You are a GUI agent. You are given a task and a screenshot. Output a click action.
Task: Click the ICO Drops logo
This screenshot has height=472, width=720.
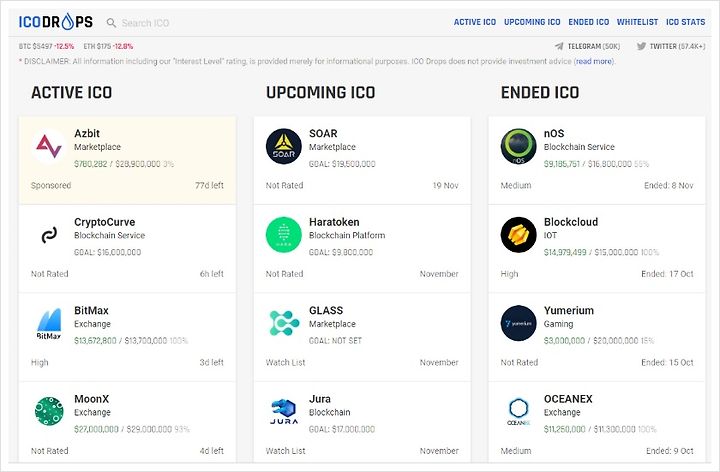tap(56, 22)
